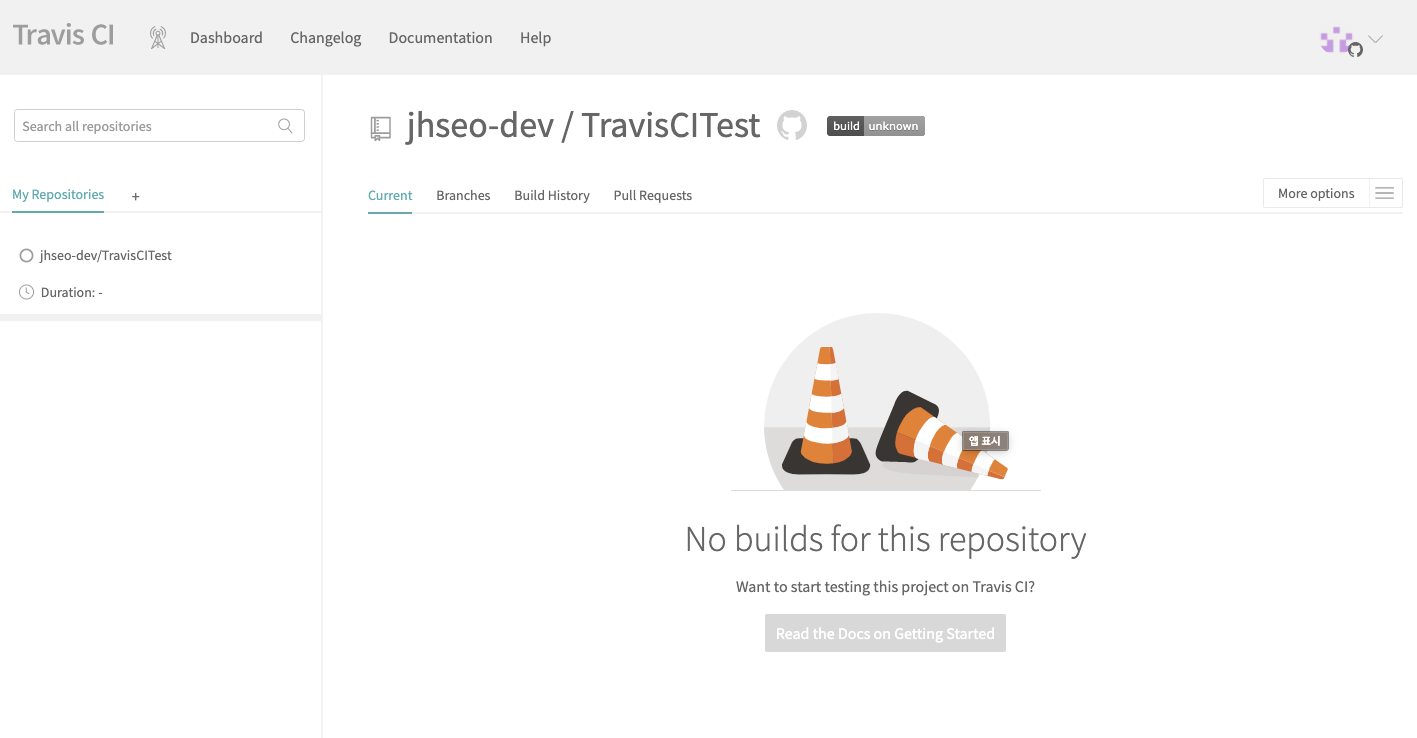
Task: Focus the Search all repositories field
Action: tap(159, 126)
